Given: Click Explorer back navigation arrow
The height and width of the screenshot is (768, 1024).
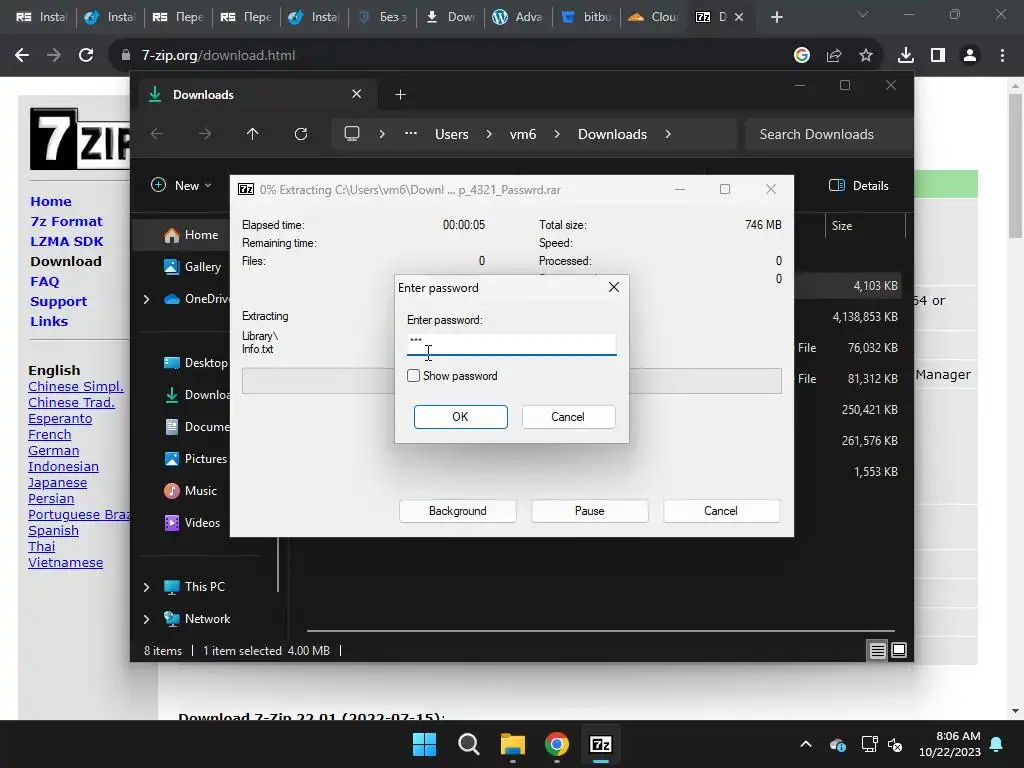Looking at the screenshot, I should coord(157,134).
